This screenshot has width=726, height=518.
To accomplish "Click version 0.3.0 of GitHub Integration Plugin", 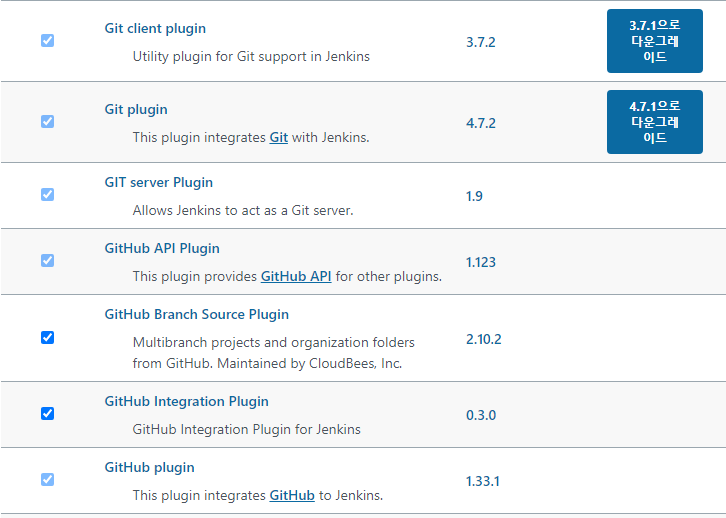I will pos(481,415).
